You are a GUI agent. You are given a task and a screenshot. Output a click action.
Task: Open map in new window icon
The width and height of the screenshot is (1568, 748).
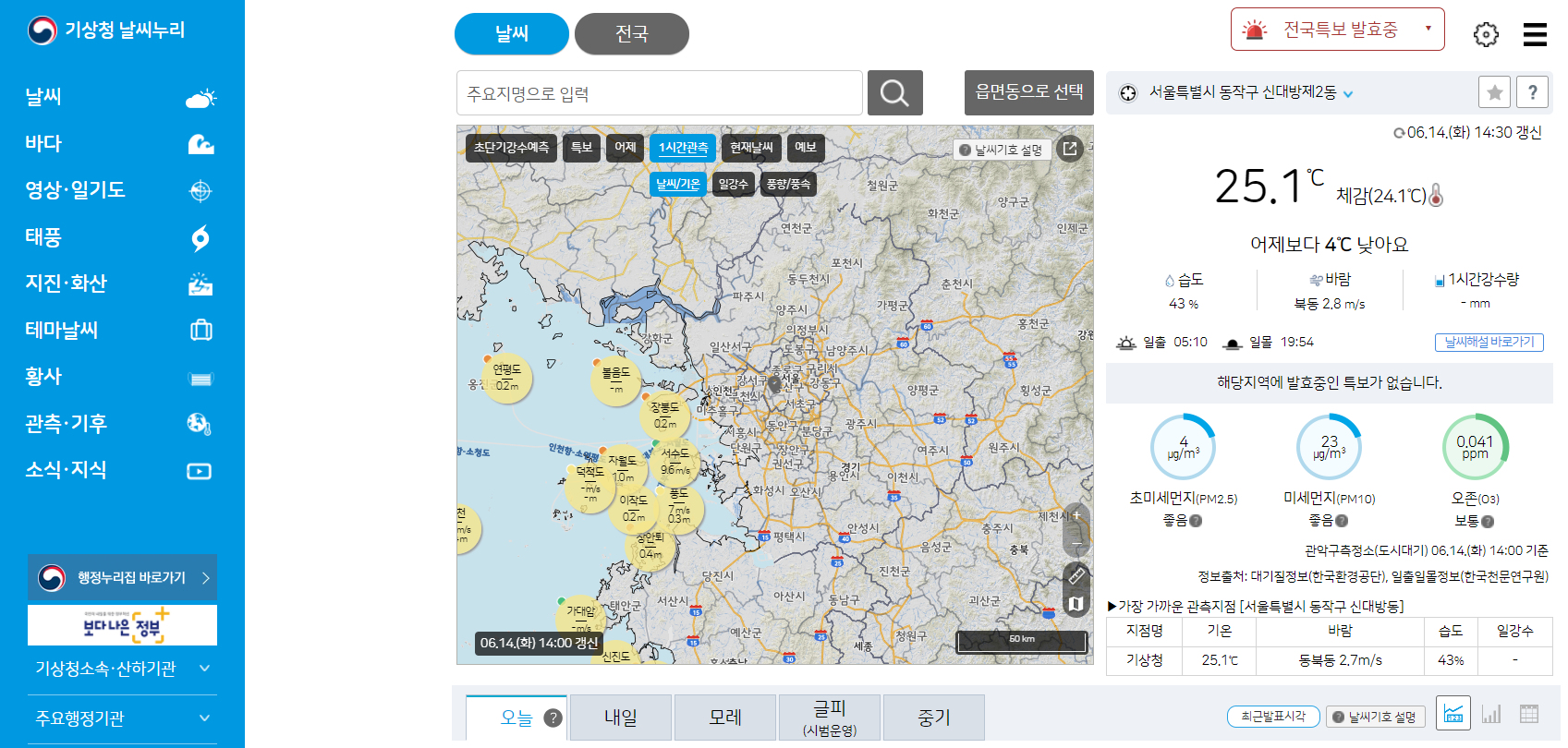[1069, 148]
